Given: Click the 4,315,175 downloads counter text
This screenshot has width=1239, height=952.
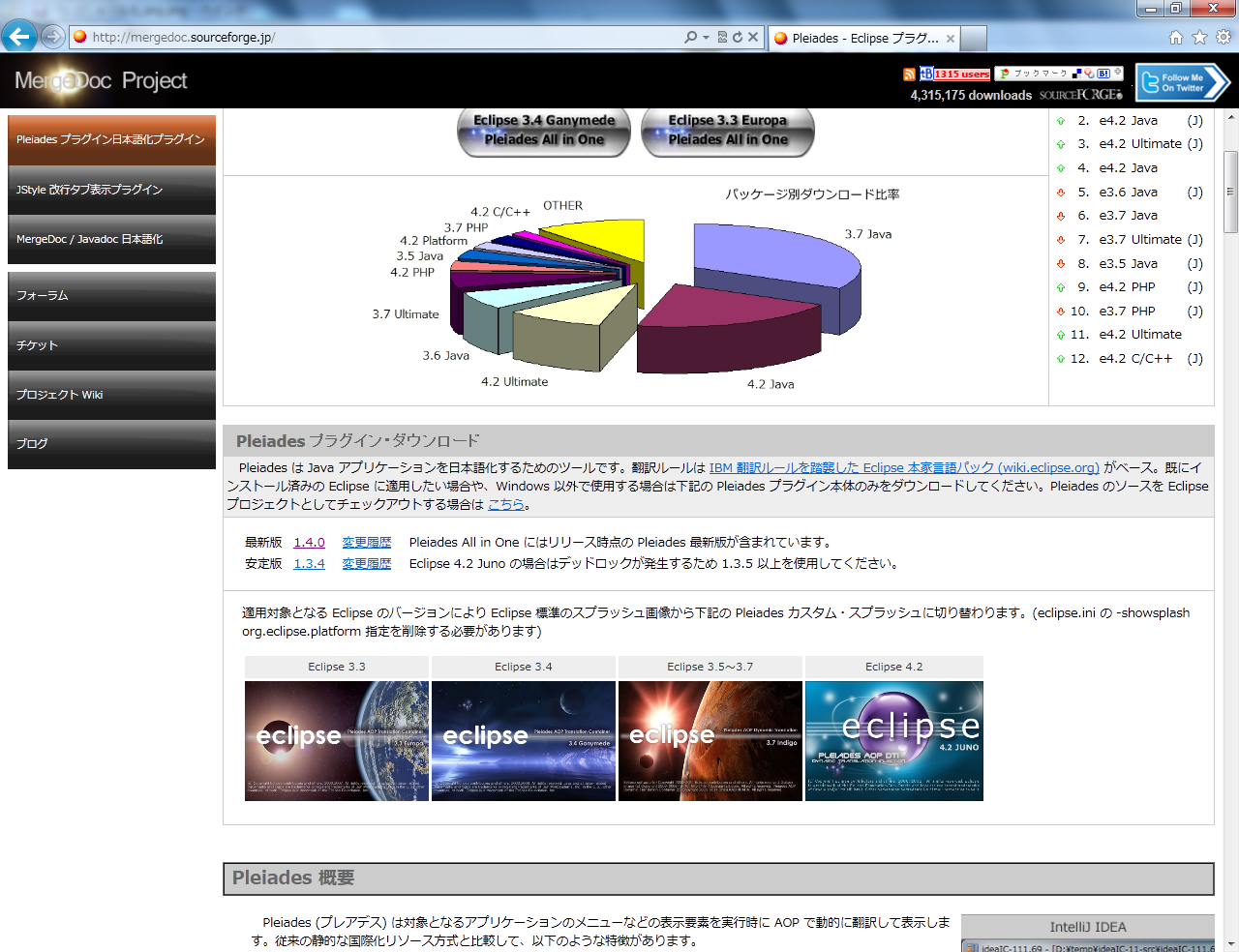Looking at the screenshot, I should coord(971,95).
